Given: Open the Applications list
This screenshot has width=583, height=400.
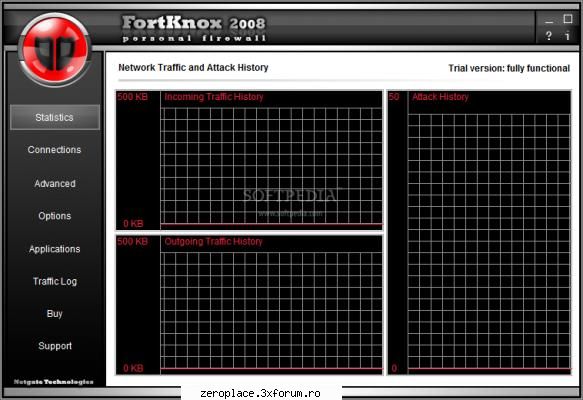Looking at the screenshot, I should pyautogui.click(x=55, y=249).
